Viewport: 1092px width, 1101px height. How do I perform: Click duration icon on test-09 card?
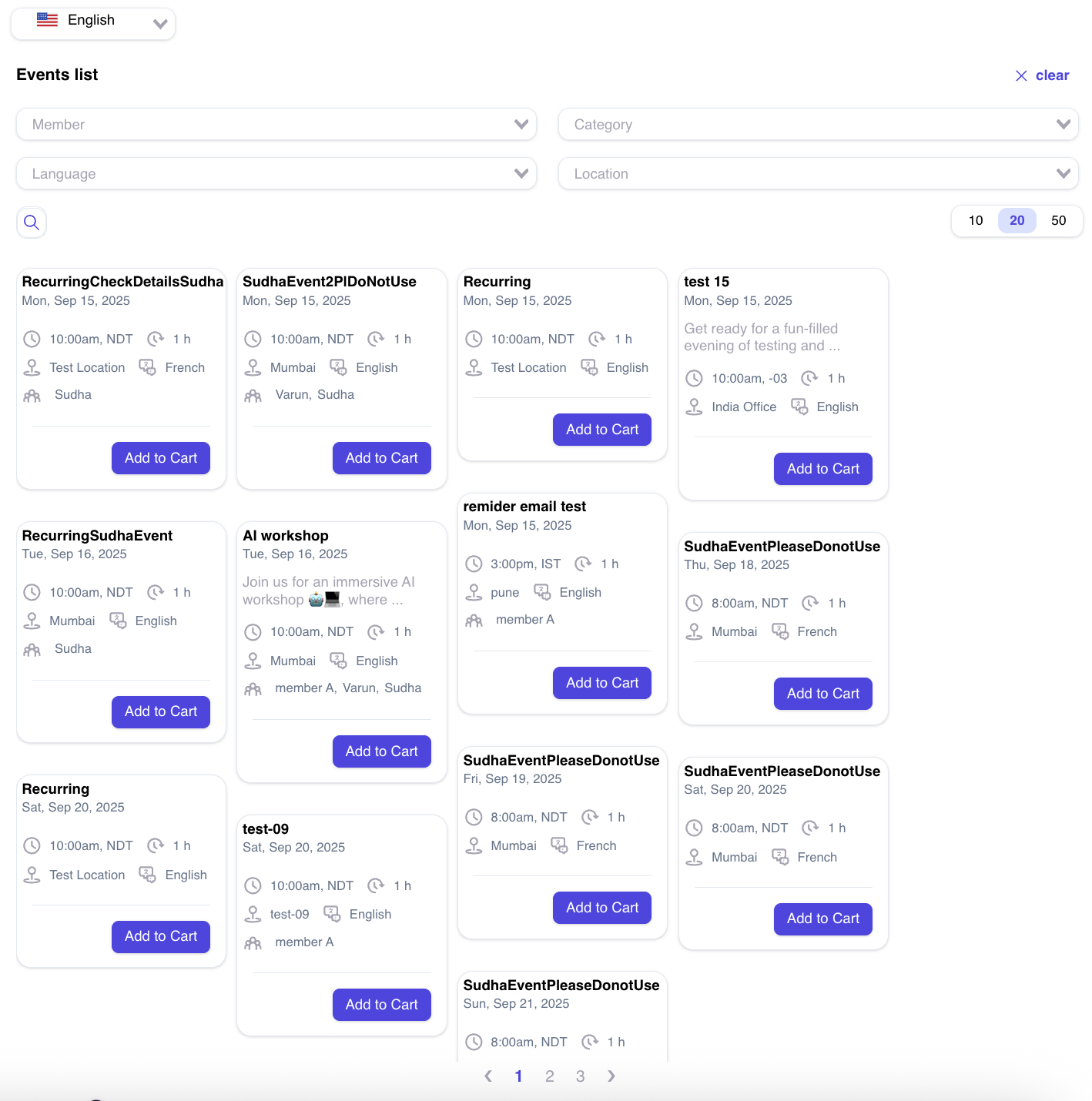[376, 885]
